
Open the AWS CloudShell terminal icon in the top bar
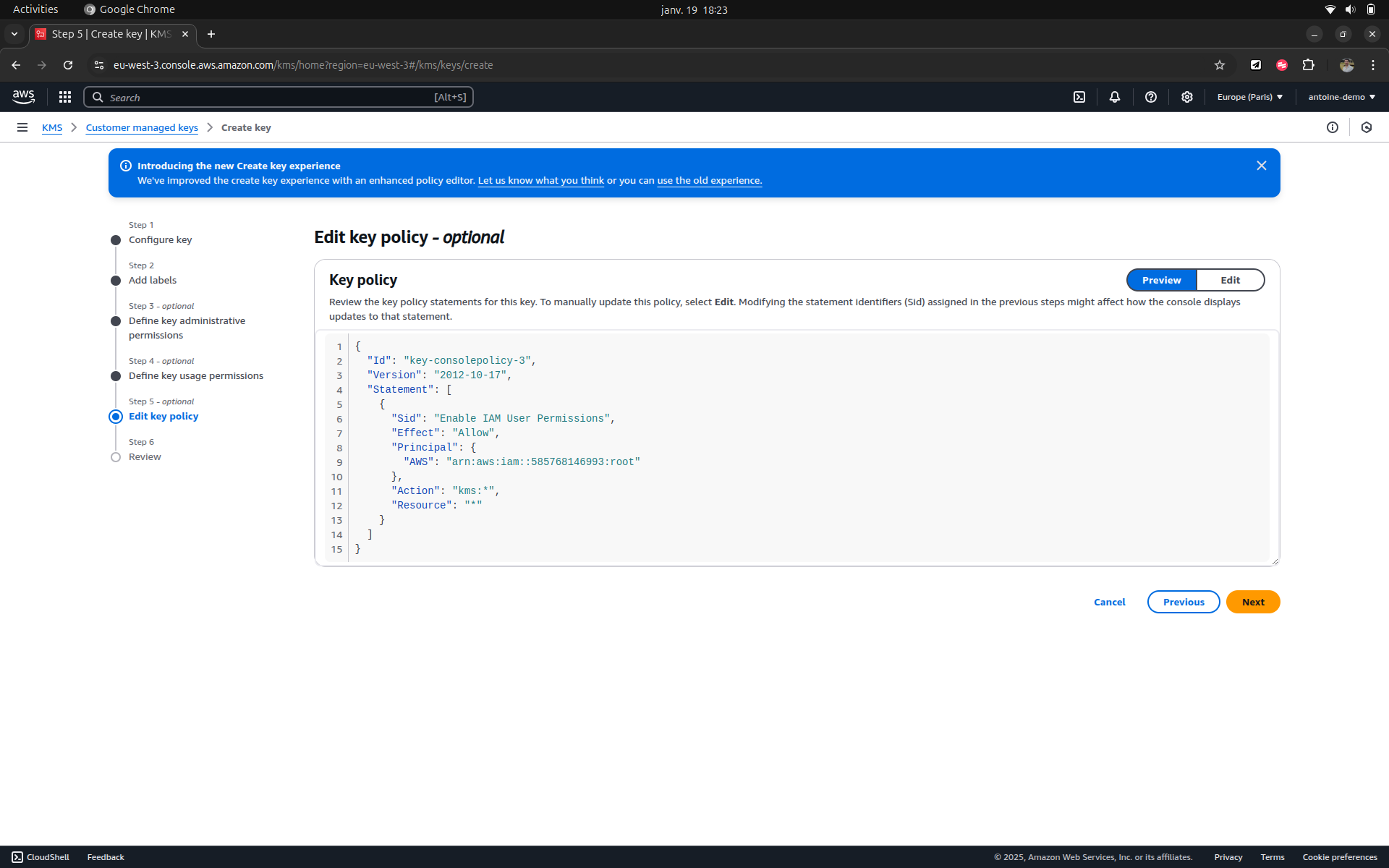pyautogui.click(x=1079, y=97)
